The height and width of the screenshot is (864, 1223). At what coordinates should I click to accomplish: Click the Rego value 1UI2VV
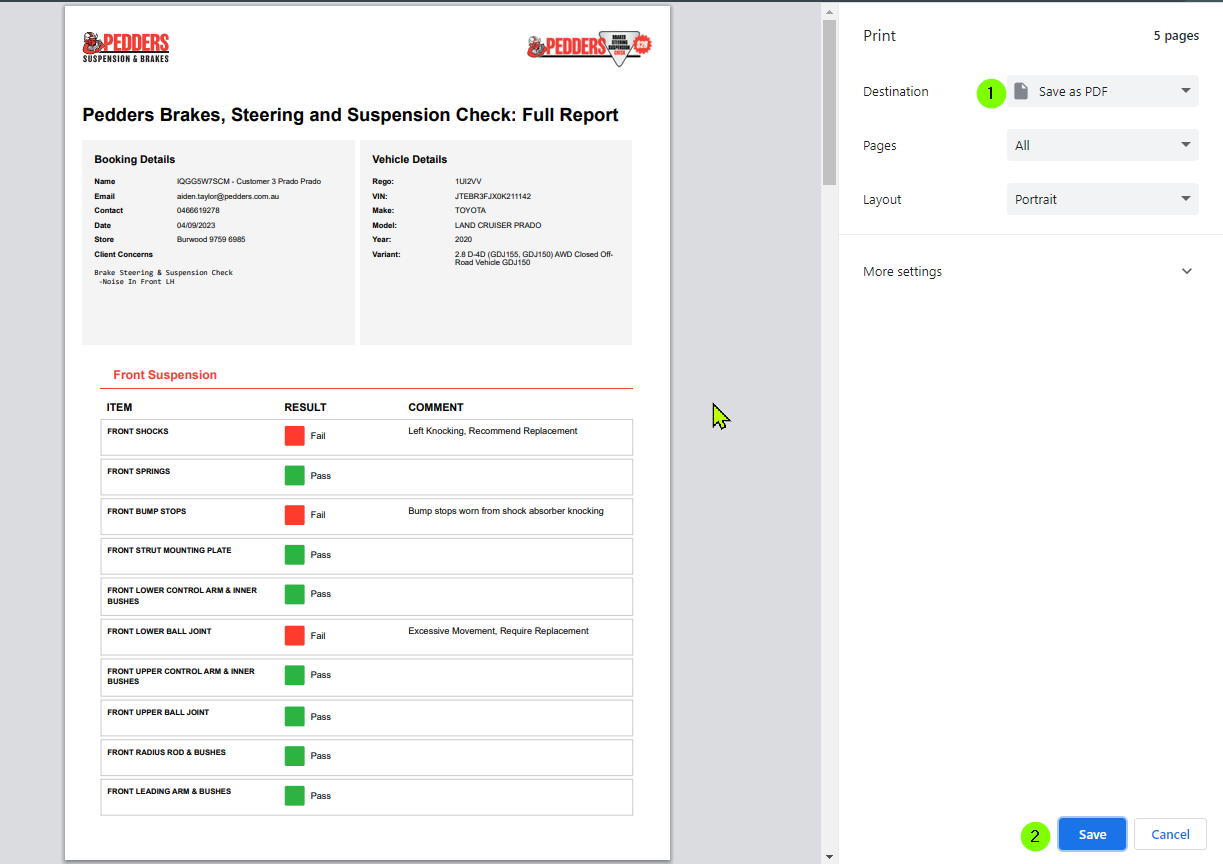click(x=468, y=182)
